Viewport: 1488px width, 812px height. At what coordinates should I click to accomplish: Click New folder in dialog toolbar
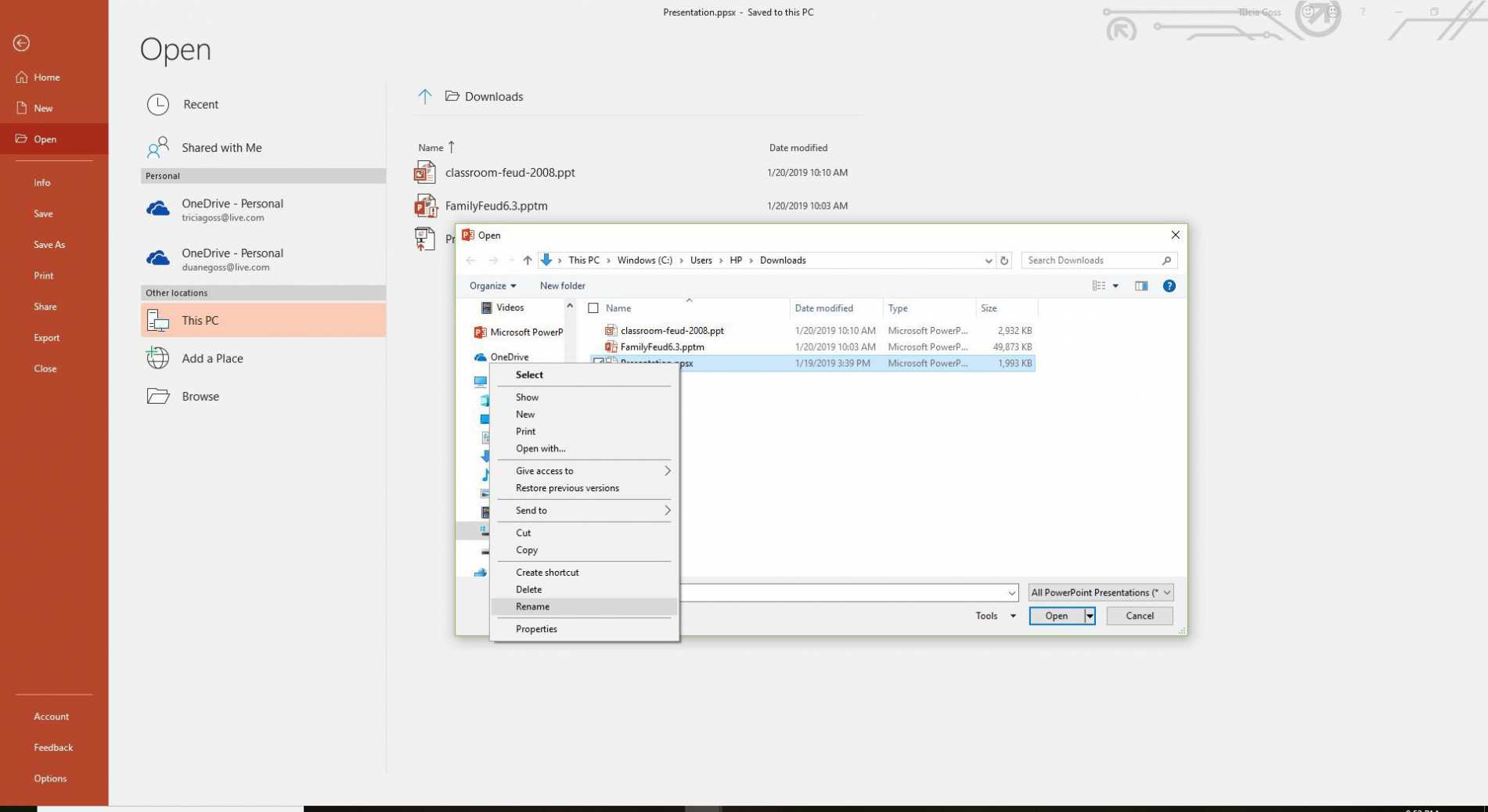[562, 286]
